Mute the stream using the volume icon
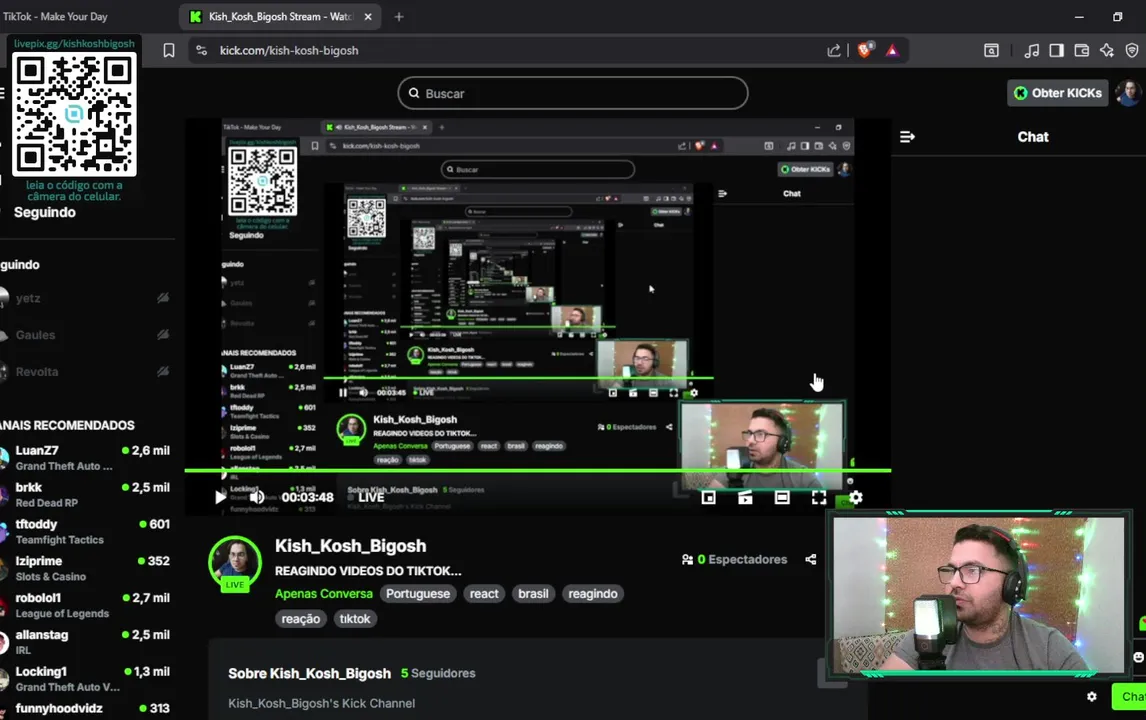This screenshot has width=1146, height=720. click(x=257, y=497)
